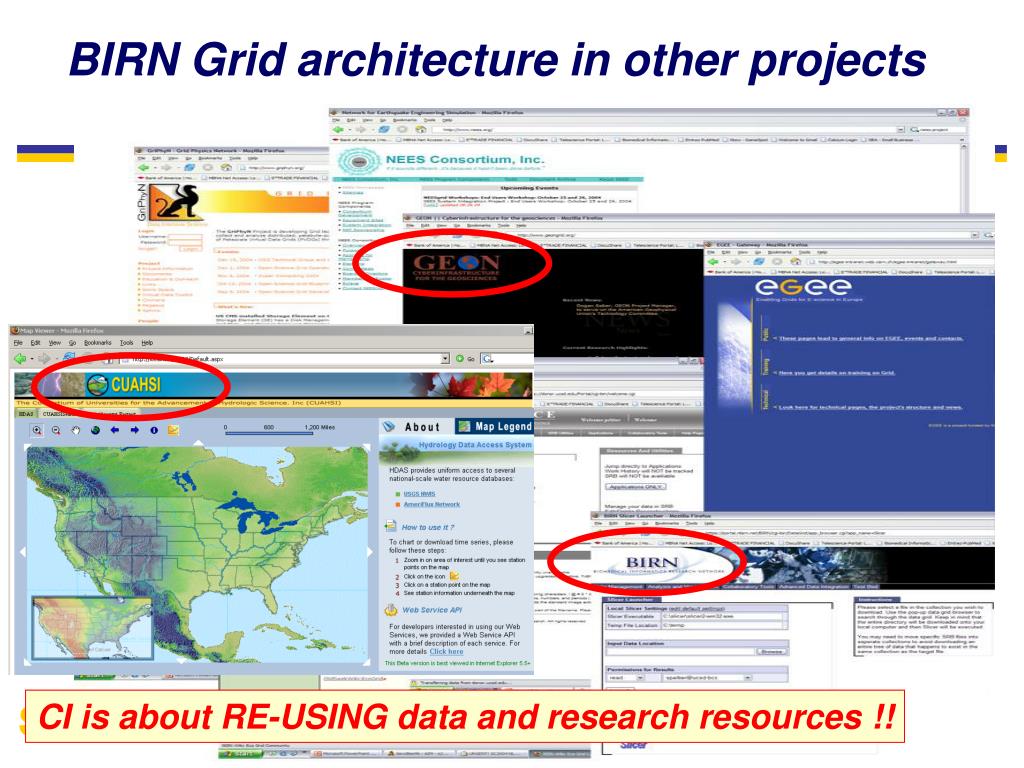Click Reload icon in Map Viewer Firefox toolbar
The height and width of the screenshot is (768, 1024).
[68, 357]
